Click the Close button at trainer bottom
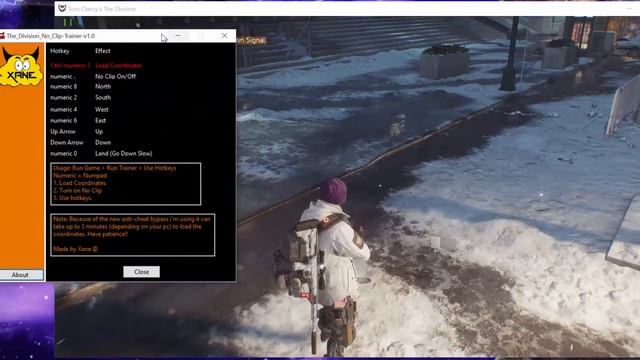 pos(141,272)
